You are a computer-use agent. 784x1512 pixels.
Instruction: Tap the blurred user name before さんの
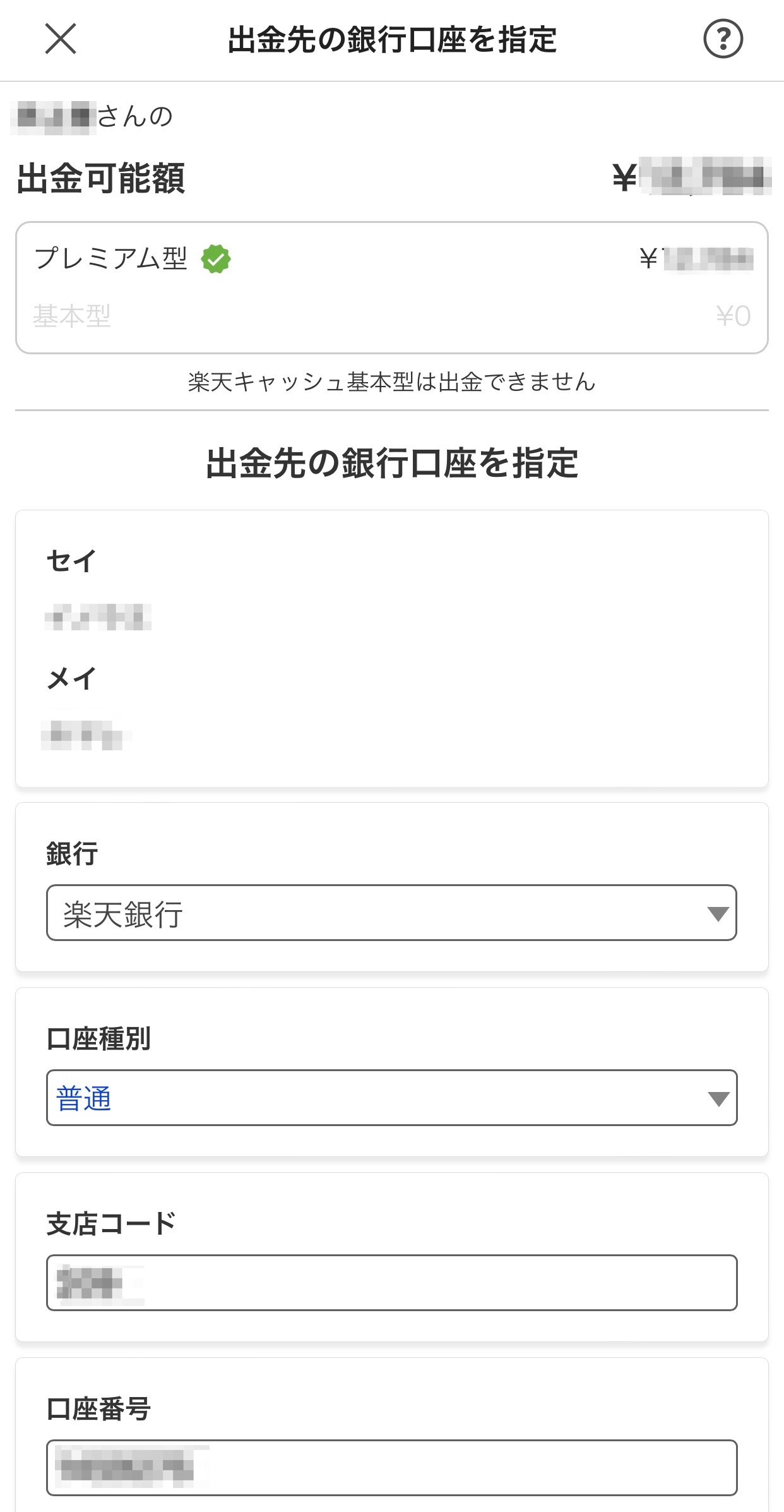tap(54, 117)
